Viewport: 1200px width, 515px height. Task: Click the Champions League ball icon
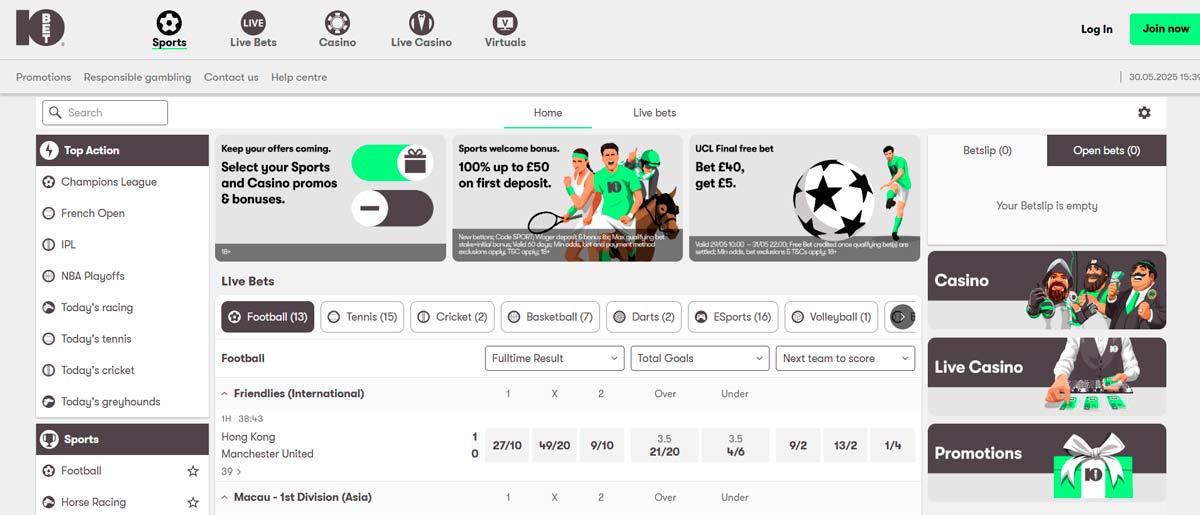click(49, 182)
